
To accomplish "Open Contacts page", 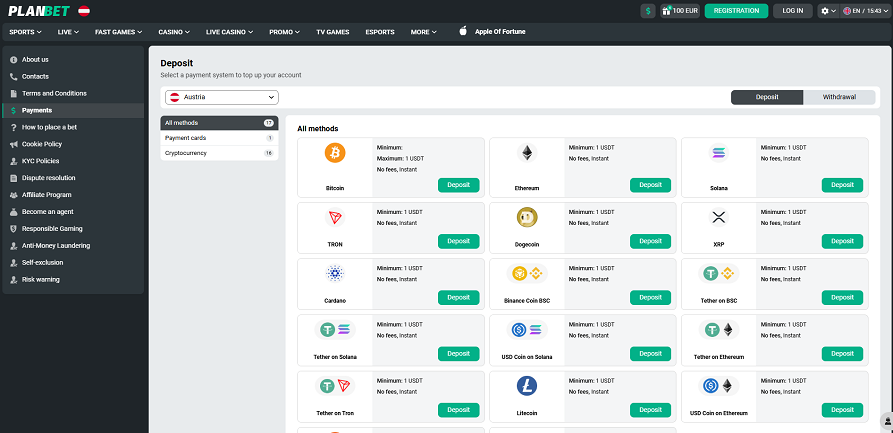I will (x=73, y=76).
